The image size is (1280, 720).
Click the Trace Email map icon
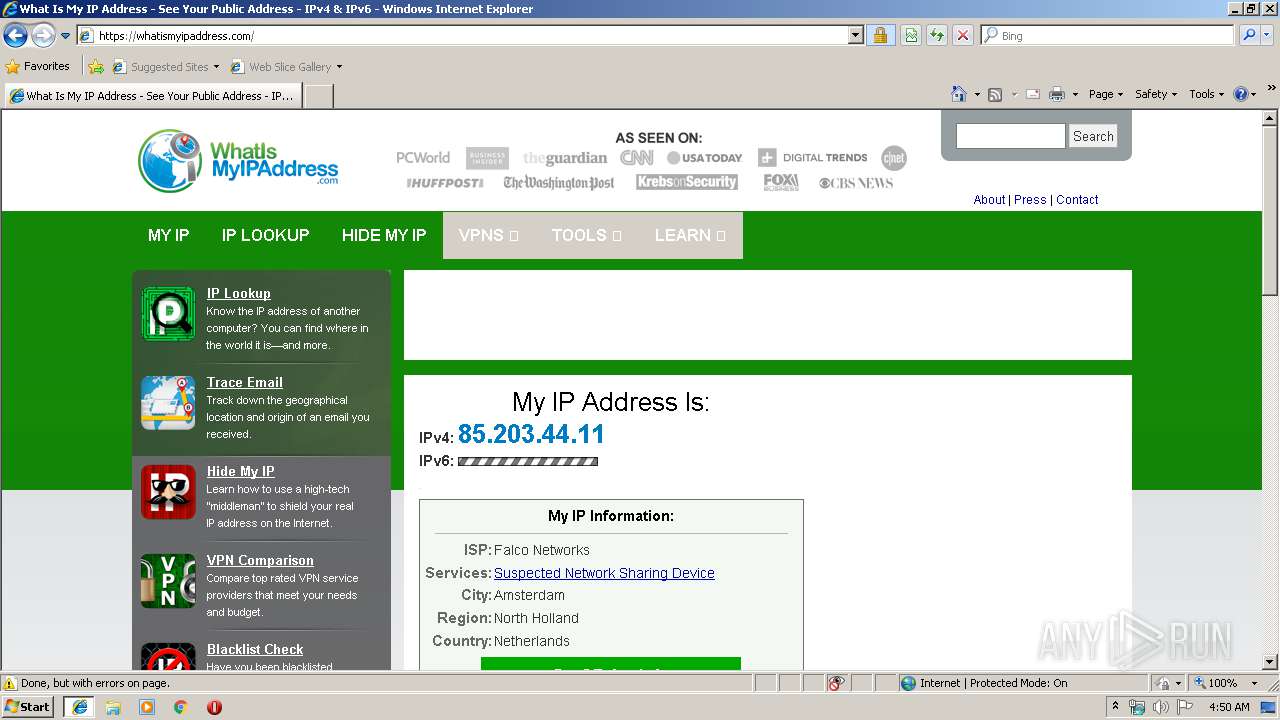click(168, 403)
